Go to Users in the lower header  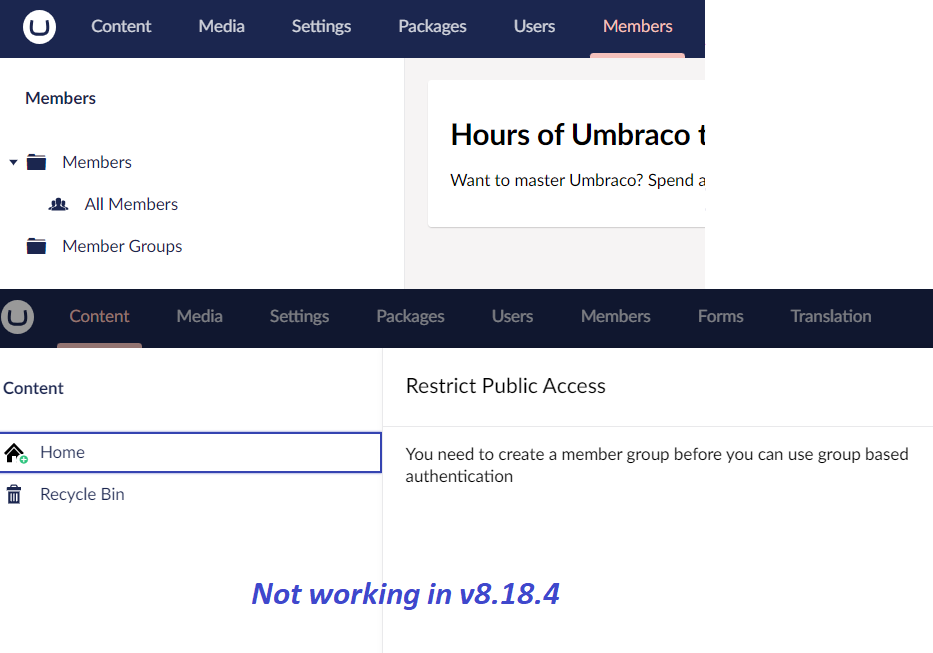click(512, 316)
